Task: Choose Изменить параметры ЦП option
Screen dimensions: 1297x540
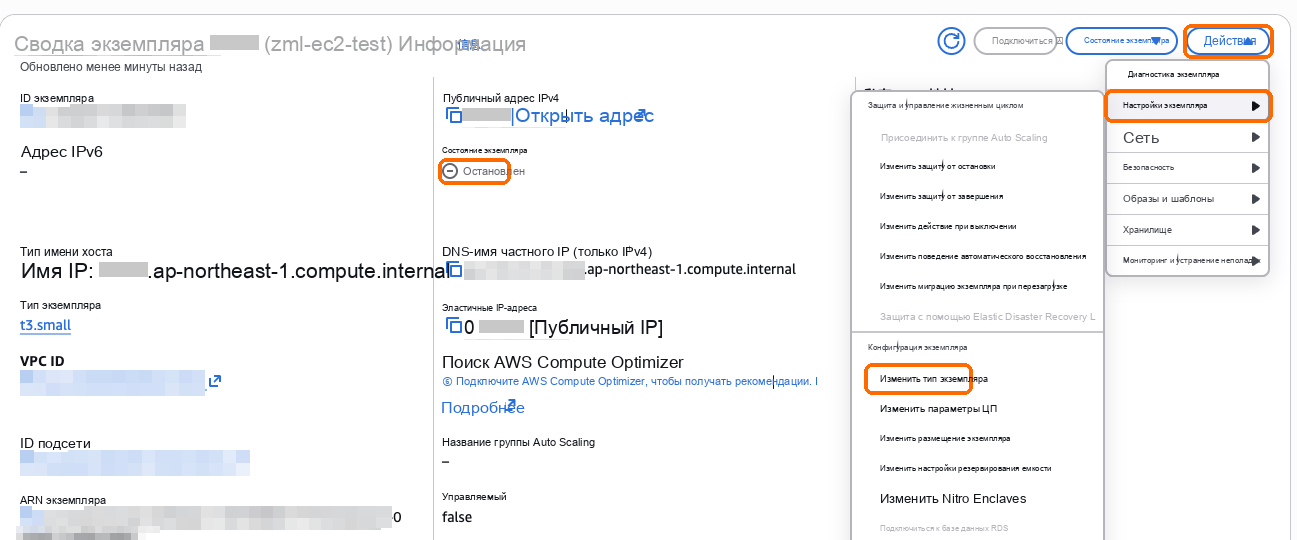Action: click(x=939, y=409)
